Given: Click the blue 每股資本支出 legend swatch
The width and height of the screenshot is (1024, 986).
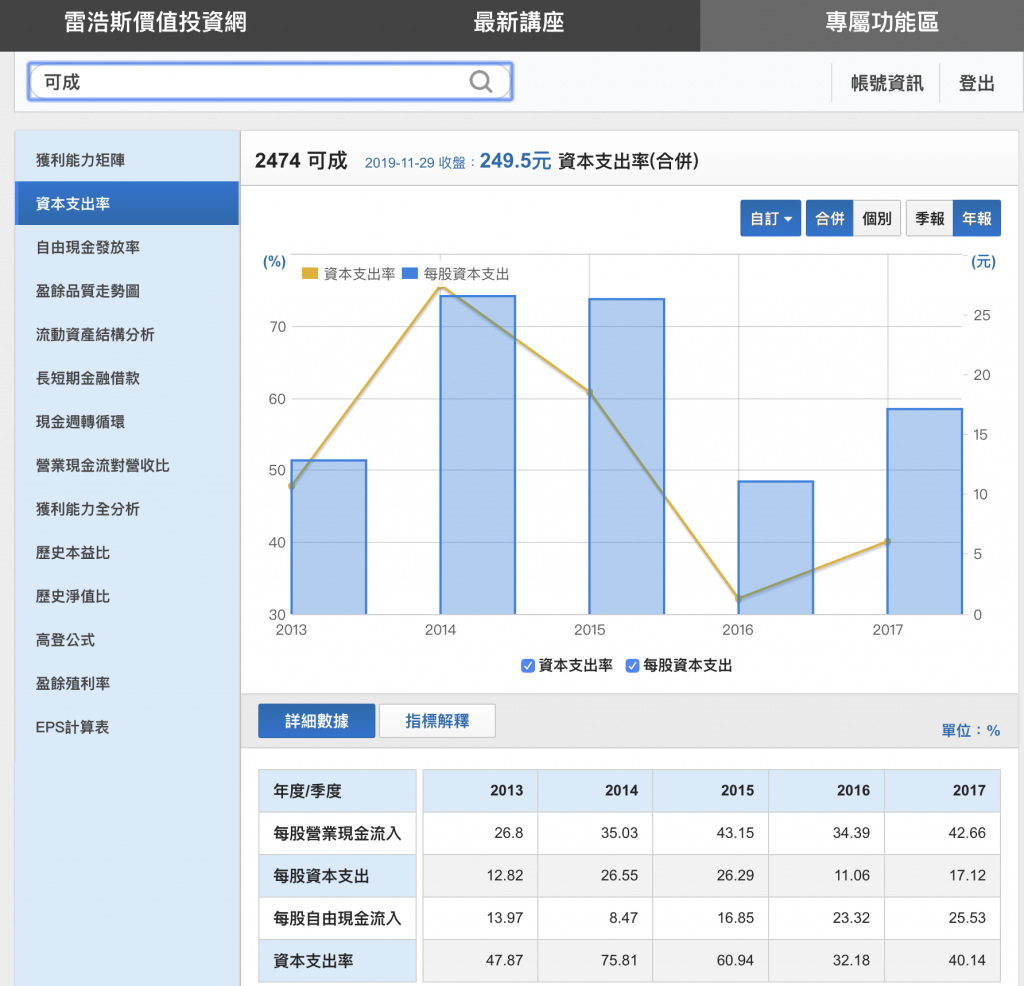Looking at the screenshot, I should click(410, 274).
